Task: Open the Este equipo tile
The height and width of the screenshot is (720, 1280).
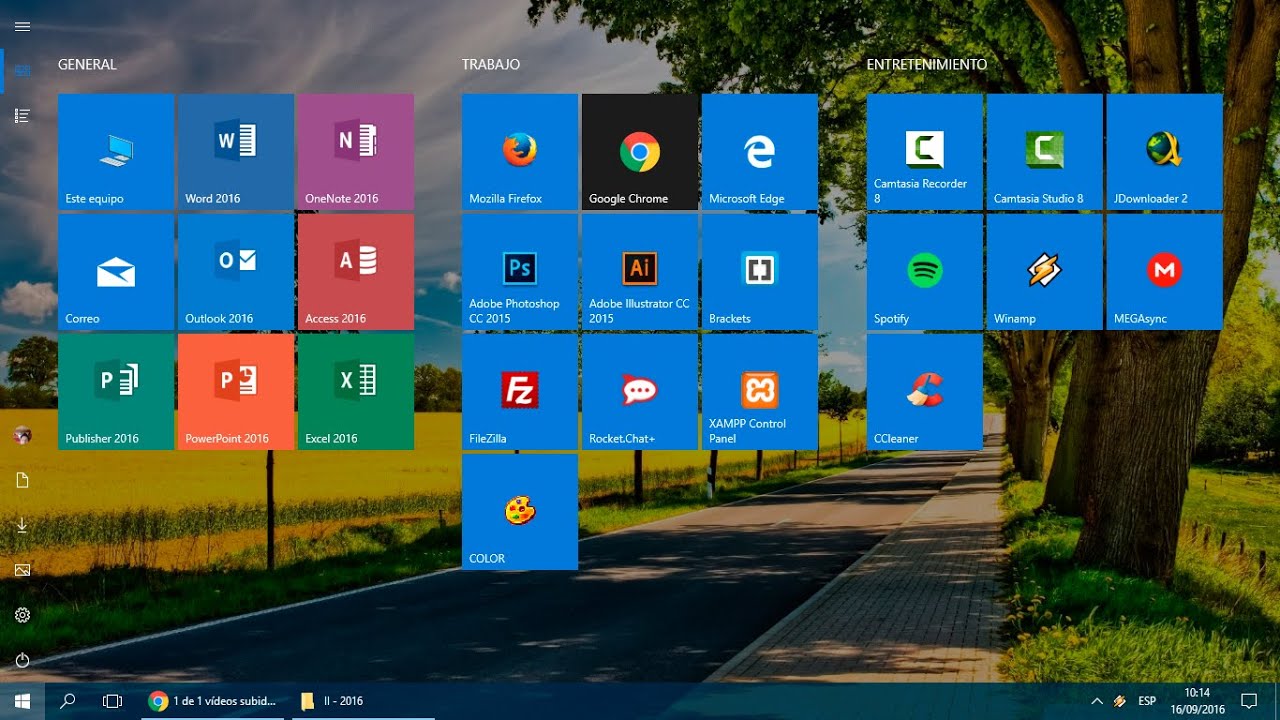Action: click(x=116, y=152)
